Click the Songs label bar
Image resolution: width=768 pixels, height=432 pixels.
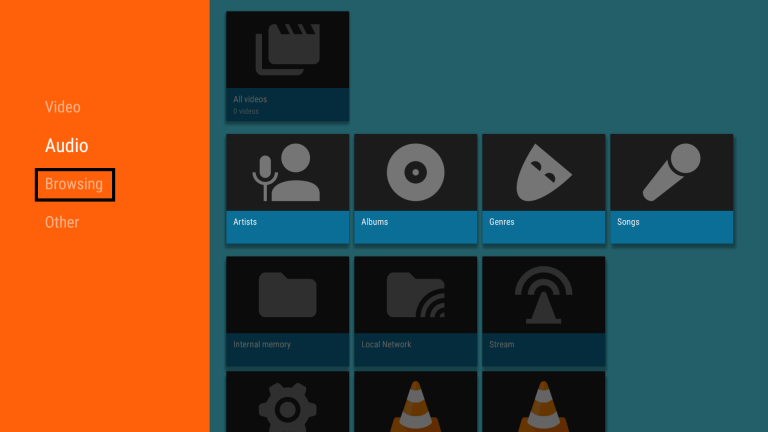pyautogui.click(x=672, y=227)
